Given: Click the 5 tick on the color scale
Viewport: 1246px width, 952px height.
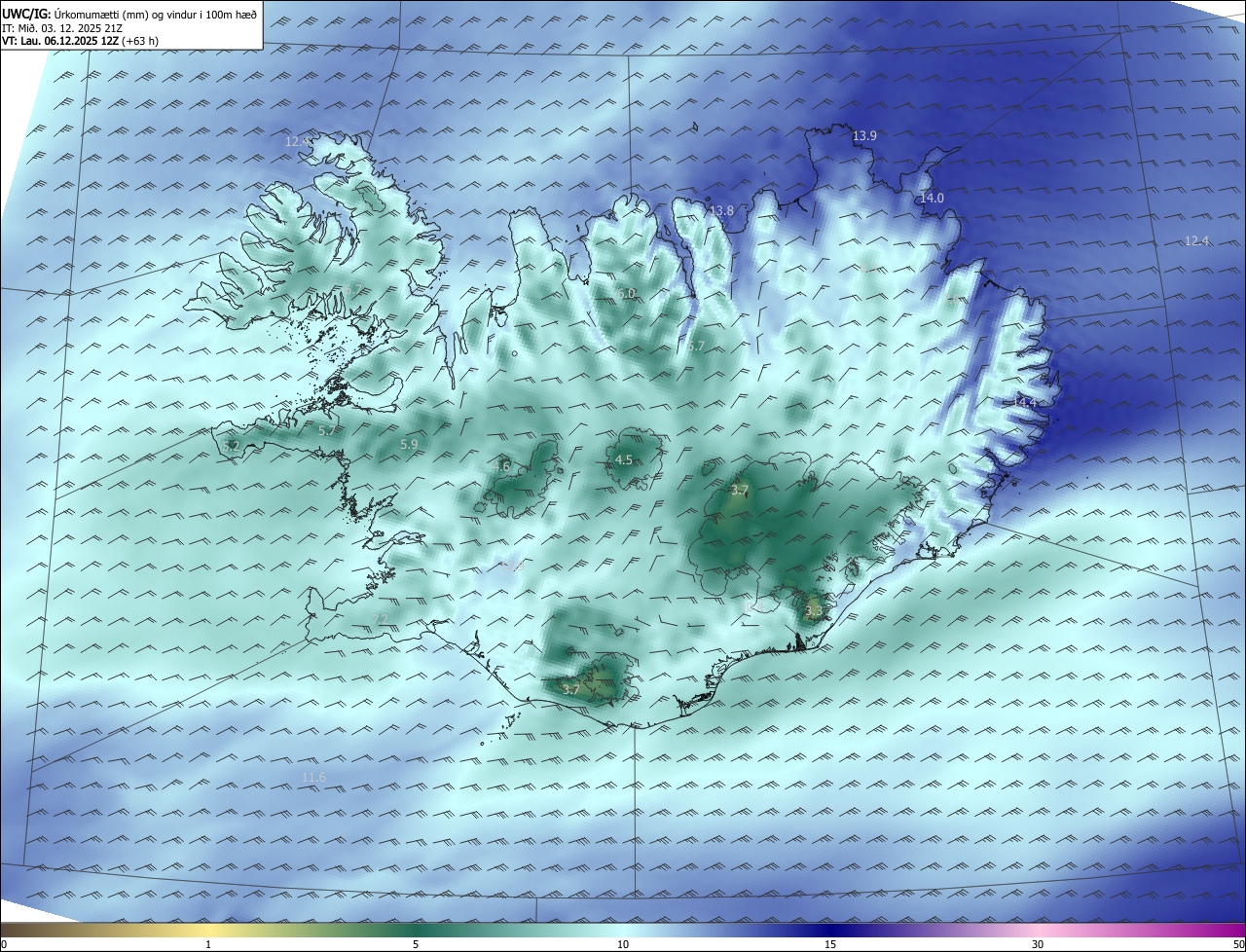Looking at the screenshot, I should [x=416, y=944].
